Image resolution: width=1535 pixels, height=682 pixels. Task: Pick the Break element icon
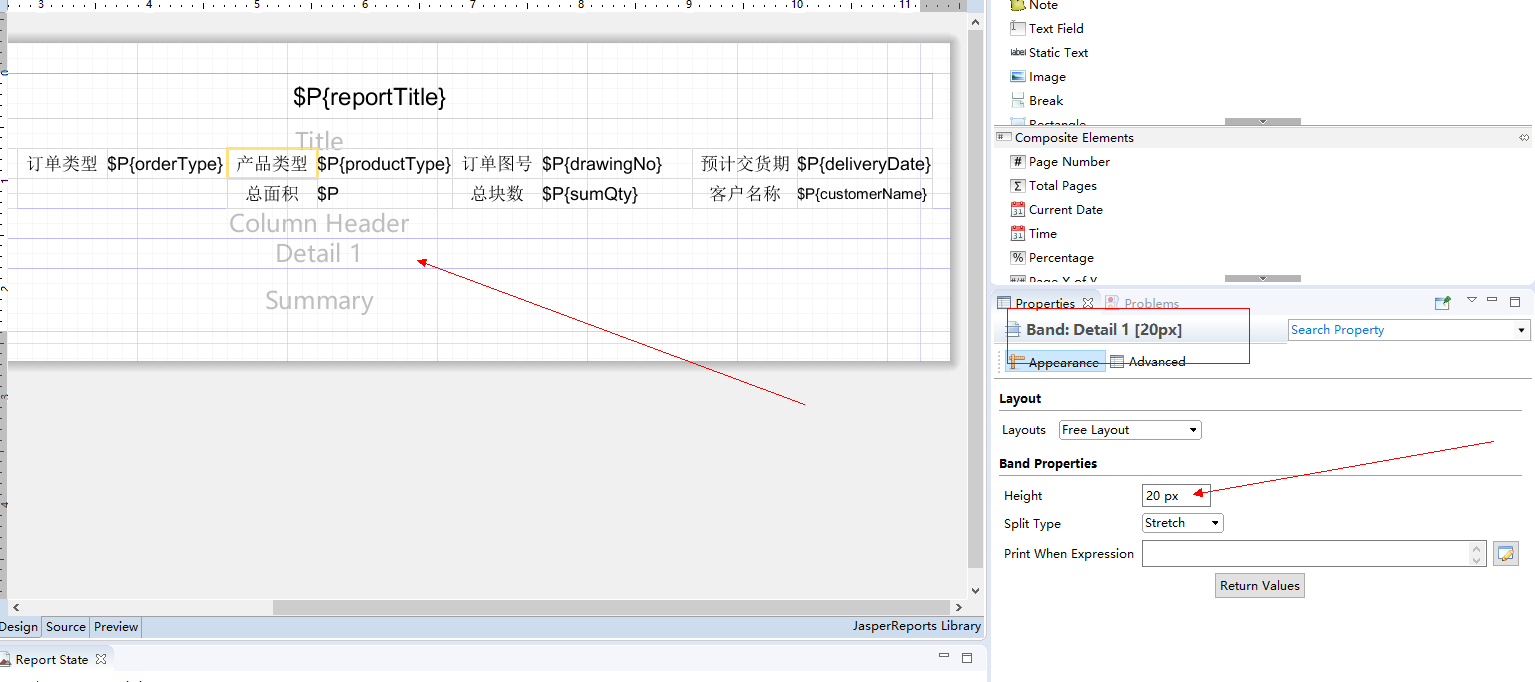(x=1018, y=100)
